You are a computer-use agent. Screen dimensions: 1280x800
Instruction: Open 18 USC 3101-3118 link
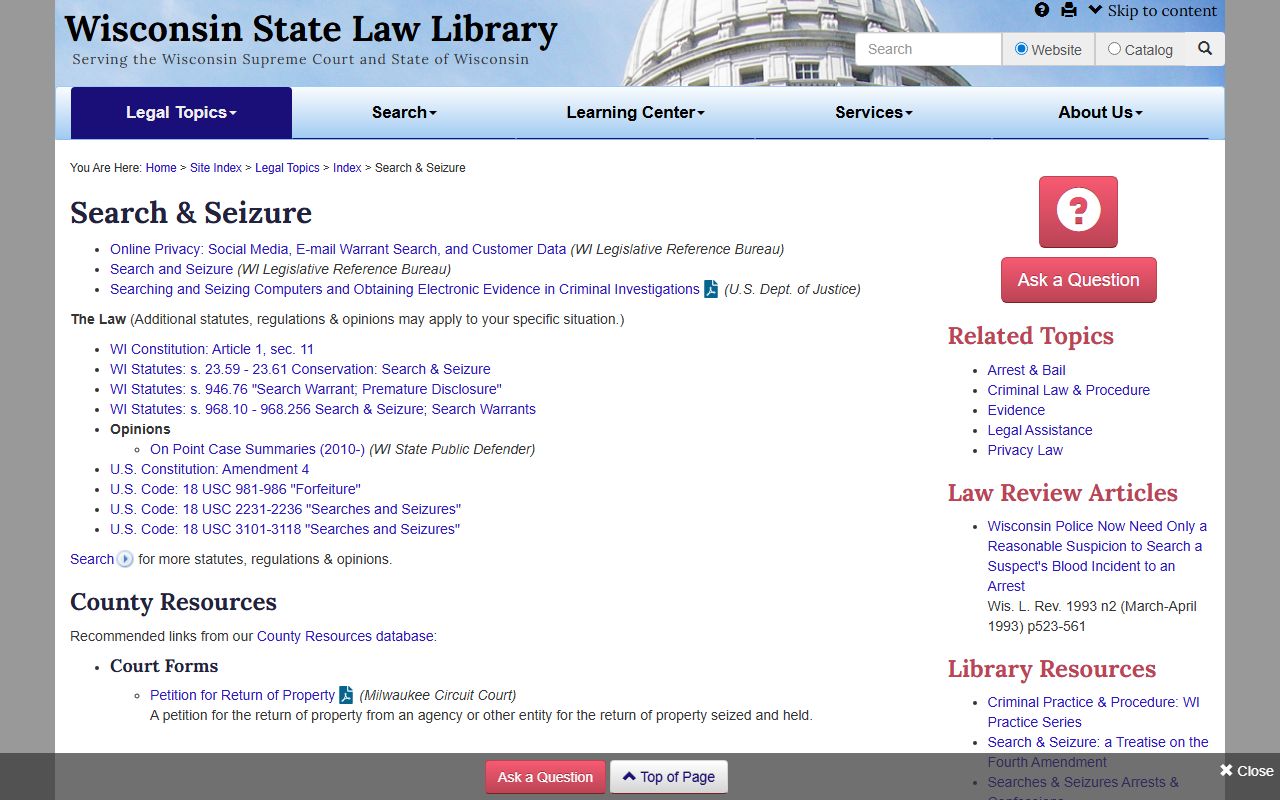(285, 529)
